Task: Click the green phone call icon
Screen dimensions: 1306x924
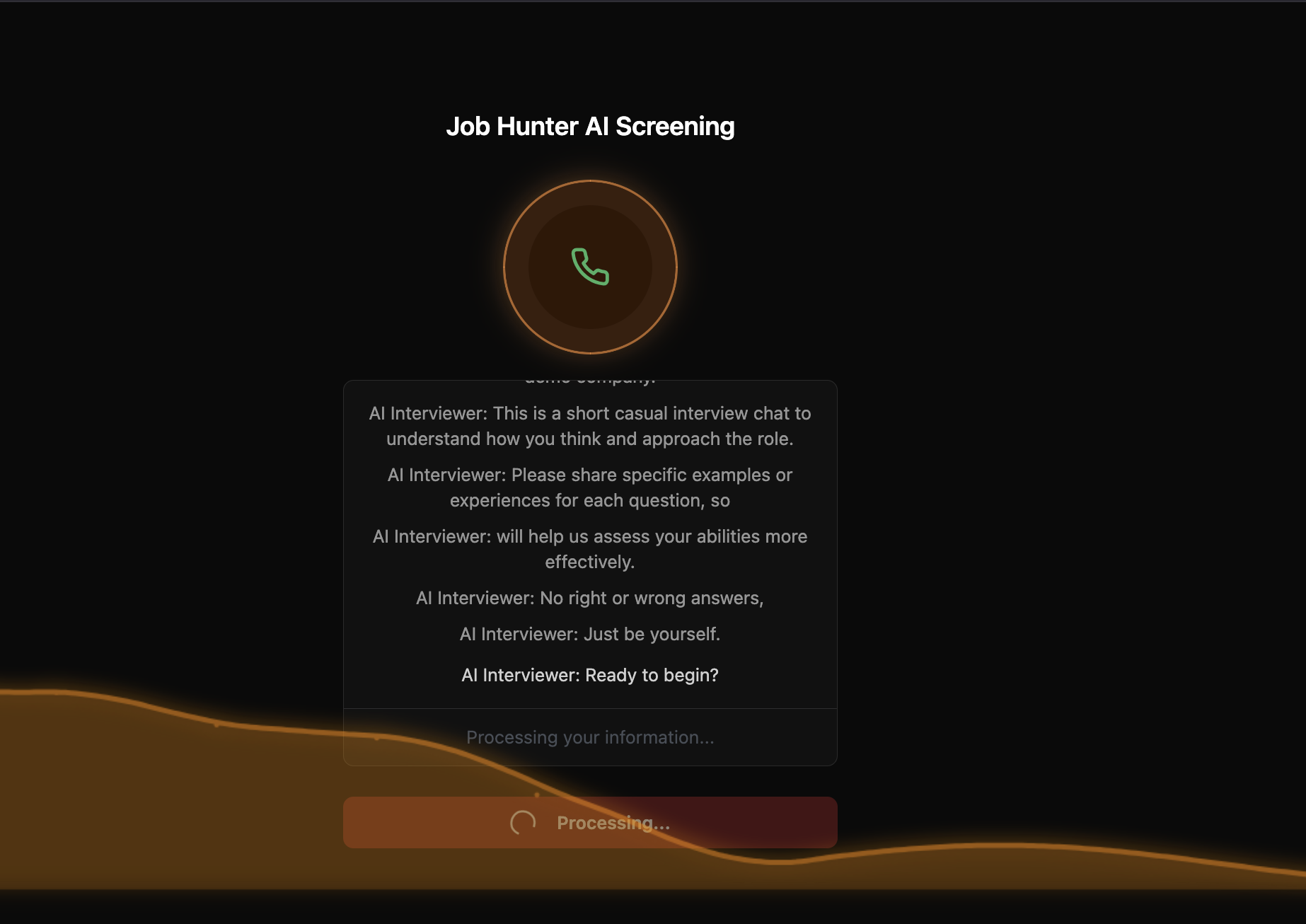Action: pyautogui.click(x=590, y=267)
